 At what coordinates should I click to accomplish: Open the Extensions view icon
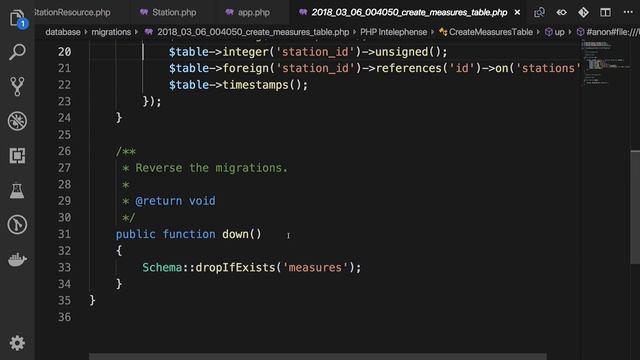tap(17, 156)
